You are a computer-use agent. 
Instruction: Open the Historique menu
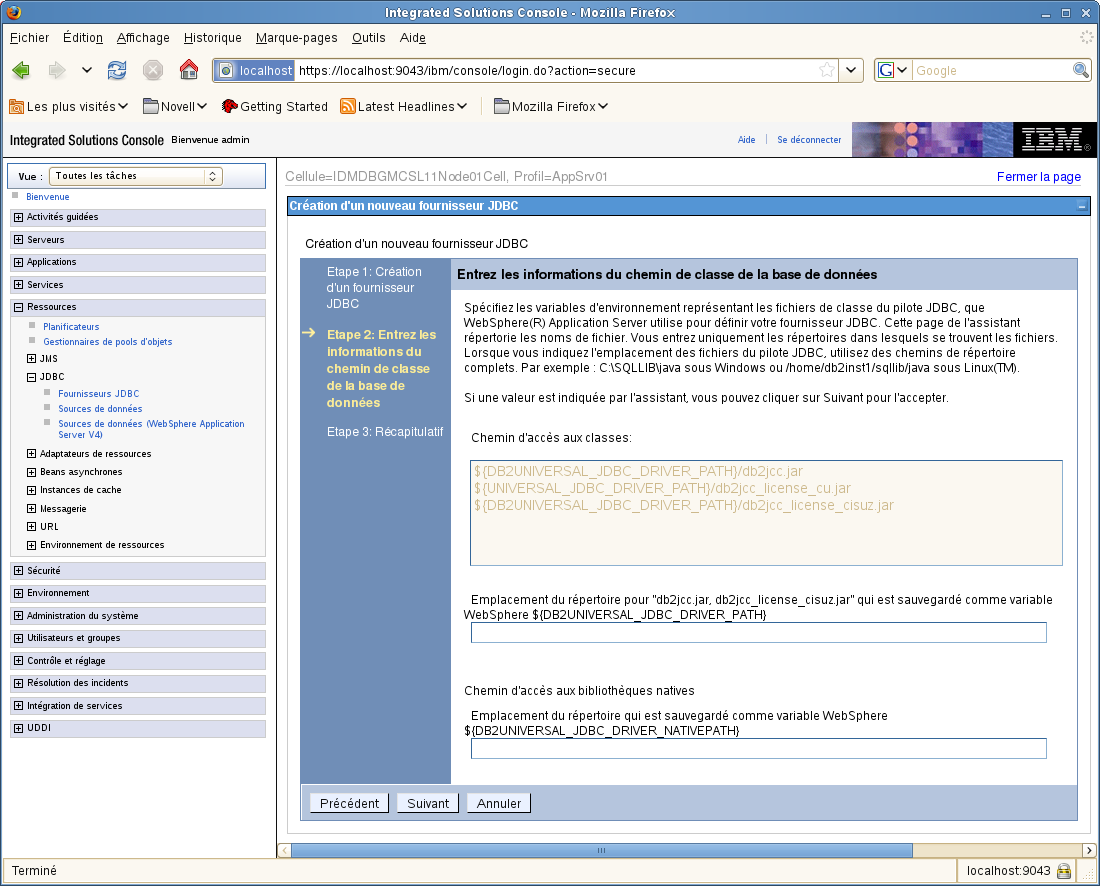coord(213,38)
